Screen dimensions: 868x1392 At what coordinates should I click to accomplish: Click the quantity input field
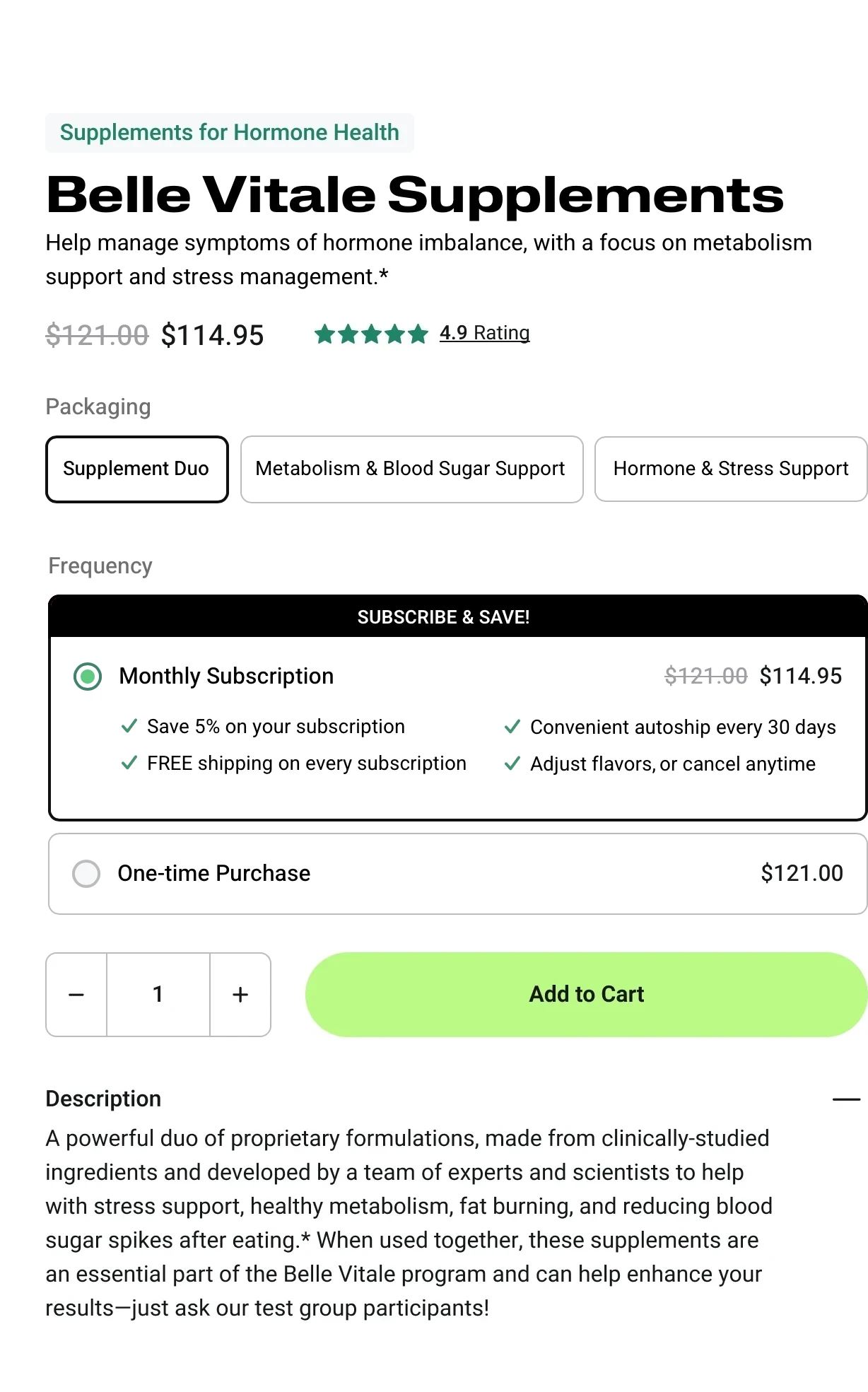(158, 994)
